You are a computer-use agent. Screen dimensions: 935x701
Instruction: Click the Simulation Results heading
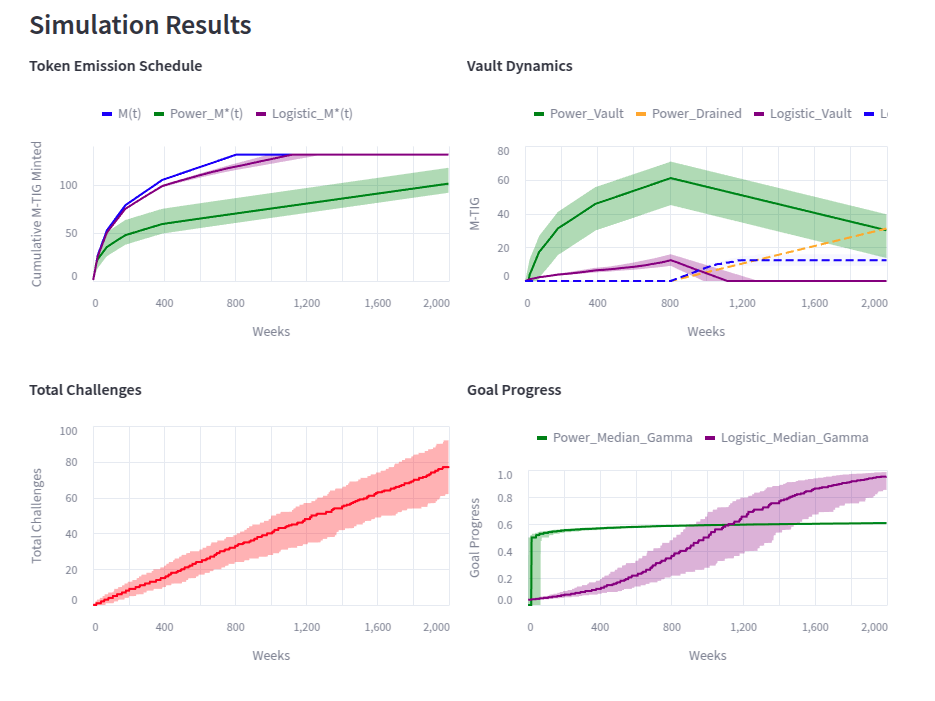click(x=140, y=25)
